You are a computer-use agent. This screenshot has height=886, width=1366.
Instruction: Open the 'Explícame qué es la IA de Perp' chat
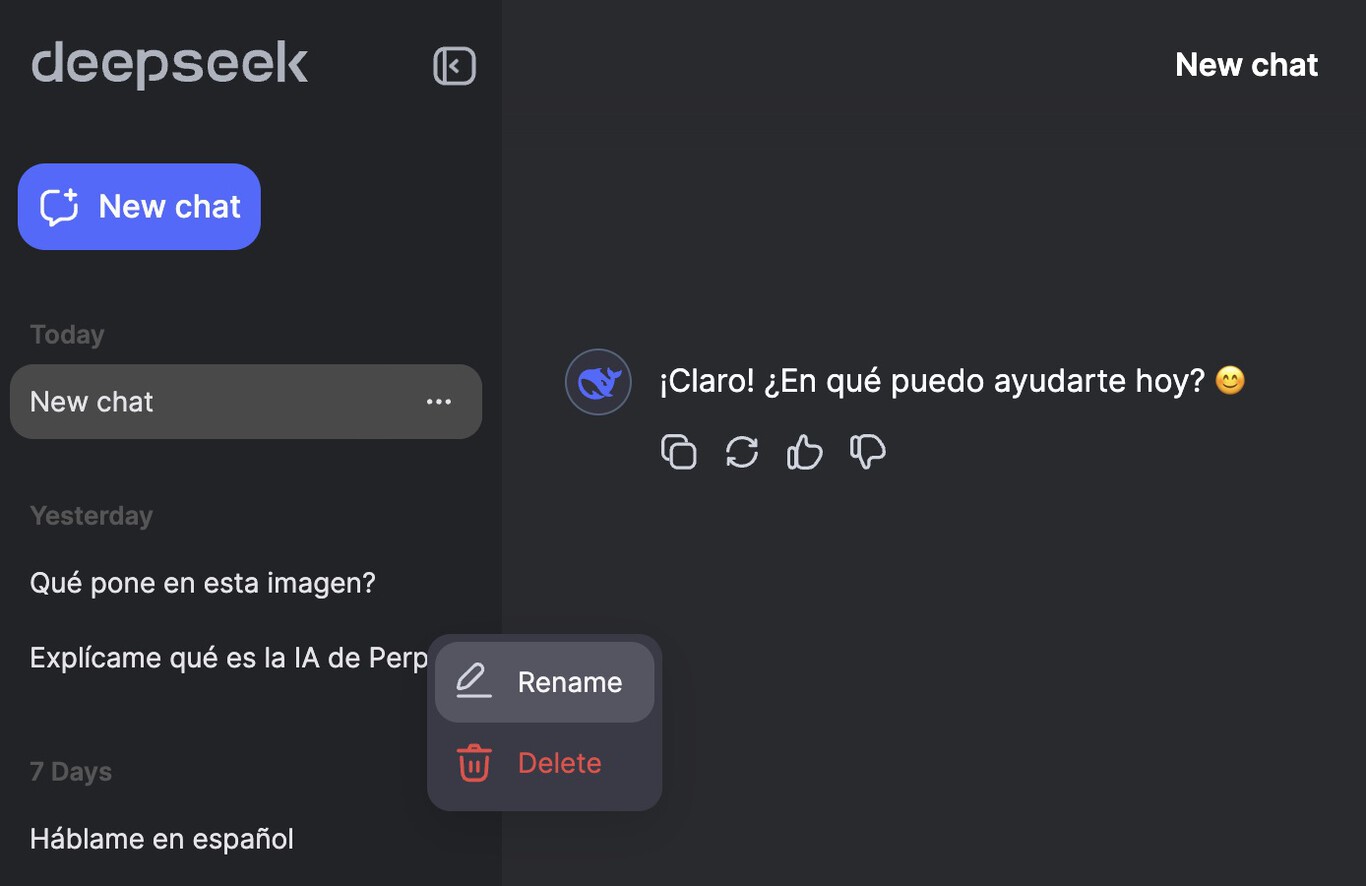click(228, 657)
